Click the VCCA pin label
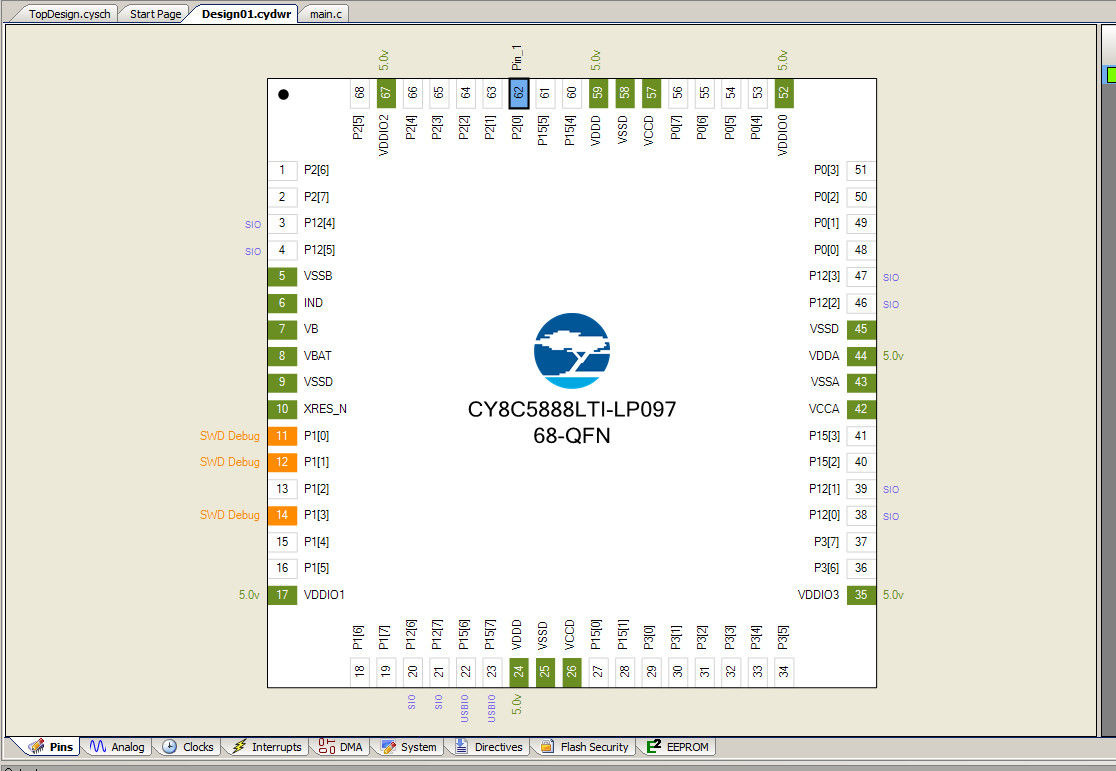The image size is (1116, 771). click(x=824, y=409)
